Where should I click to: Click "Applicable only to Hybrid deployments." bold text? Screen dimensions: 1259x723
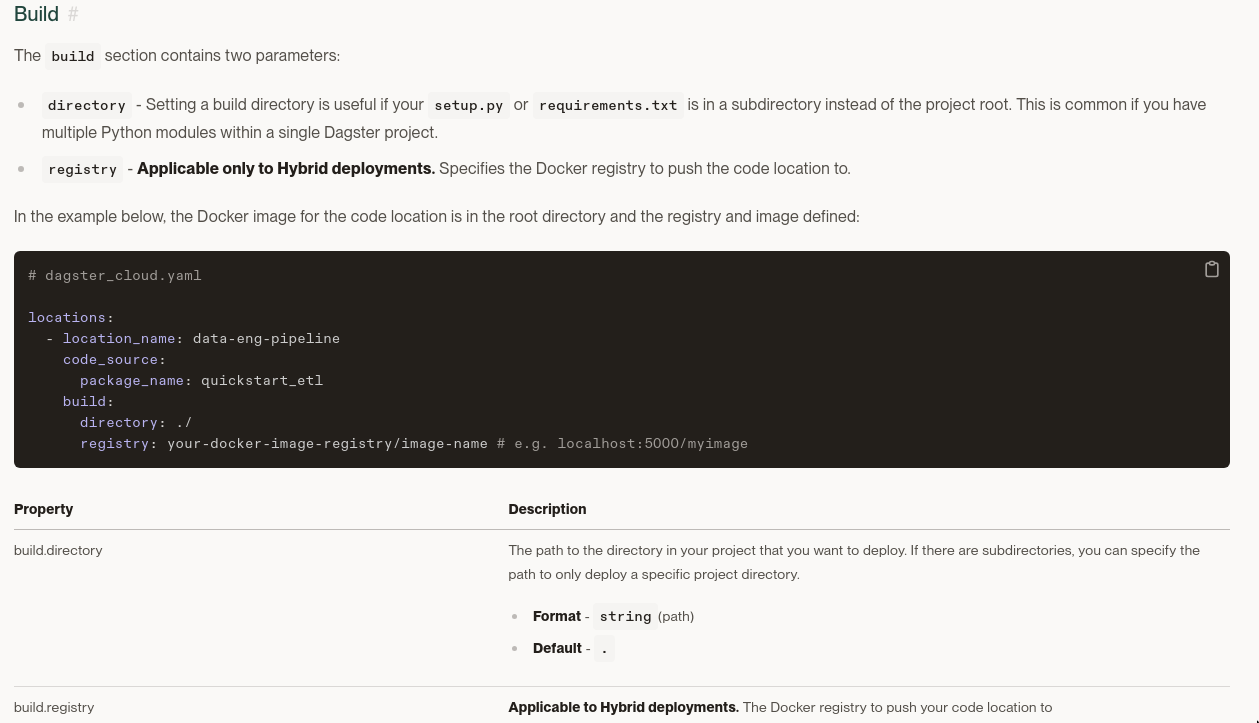[x=286, y=168]
